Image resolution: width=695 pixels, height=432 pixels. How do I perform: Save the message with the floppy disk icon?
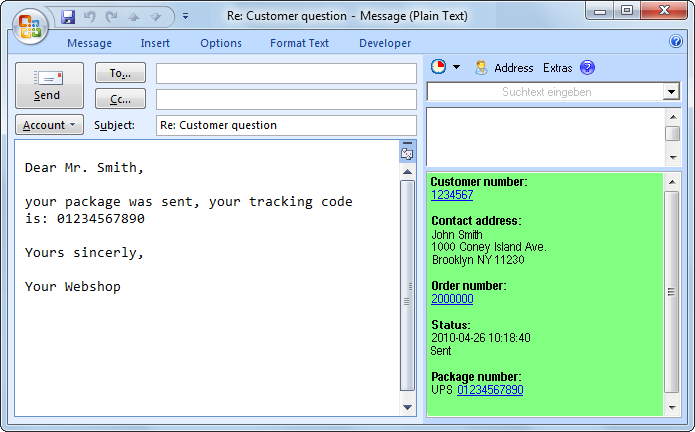tap(68, 17)
